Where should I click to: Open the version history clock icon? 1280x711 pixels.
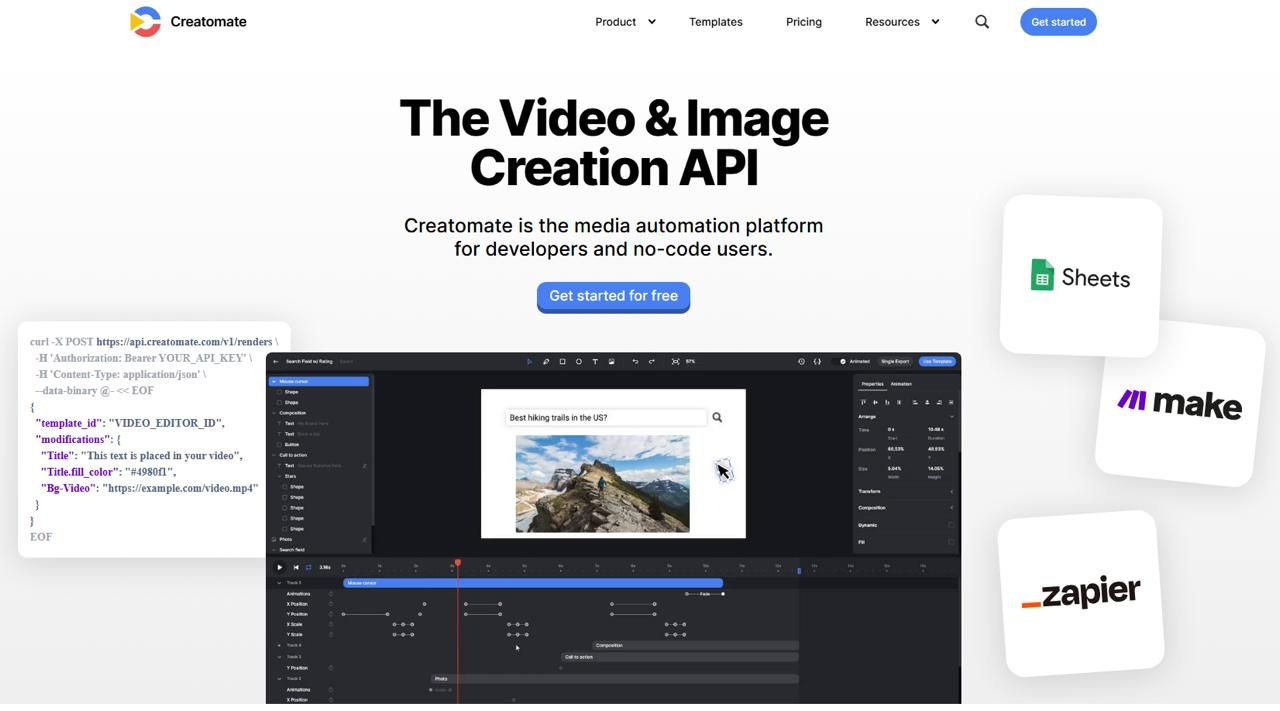(x=801, y=361)
